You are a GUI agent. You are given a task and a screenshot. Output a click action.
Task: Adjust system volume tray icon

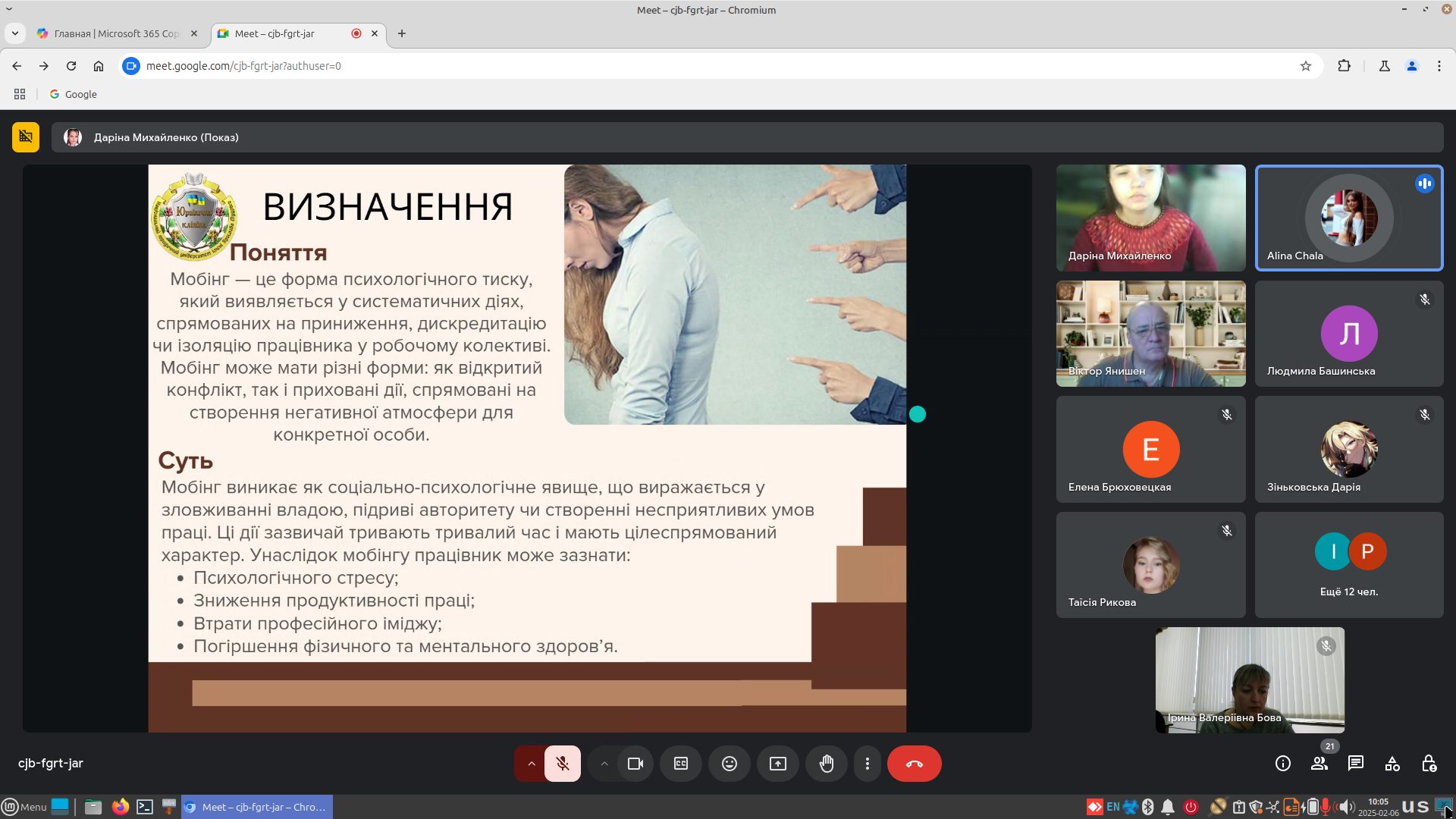pyautogui.click(x=1345, y=807)
